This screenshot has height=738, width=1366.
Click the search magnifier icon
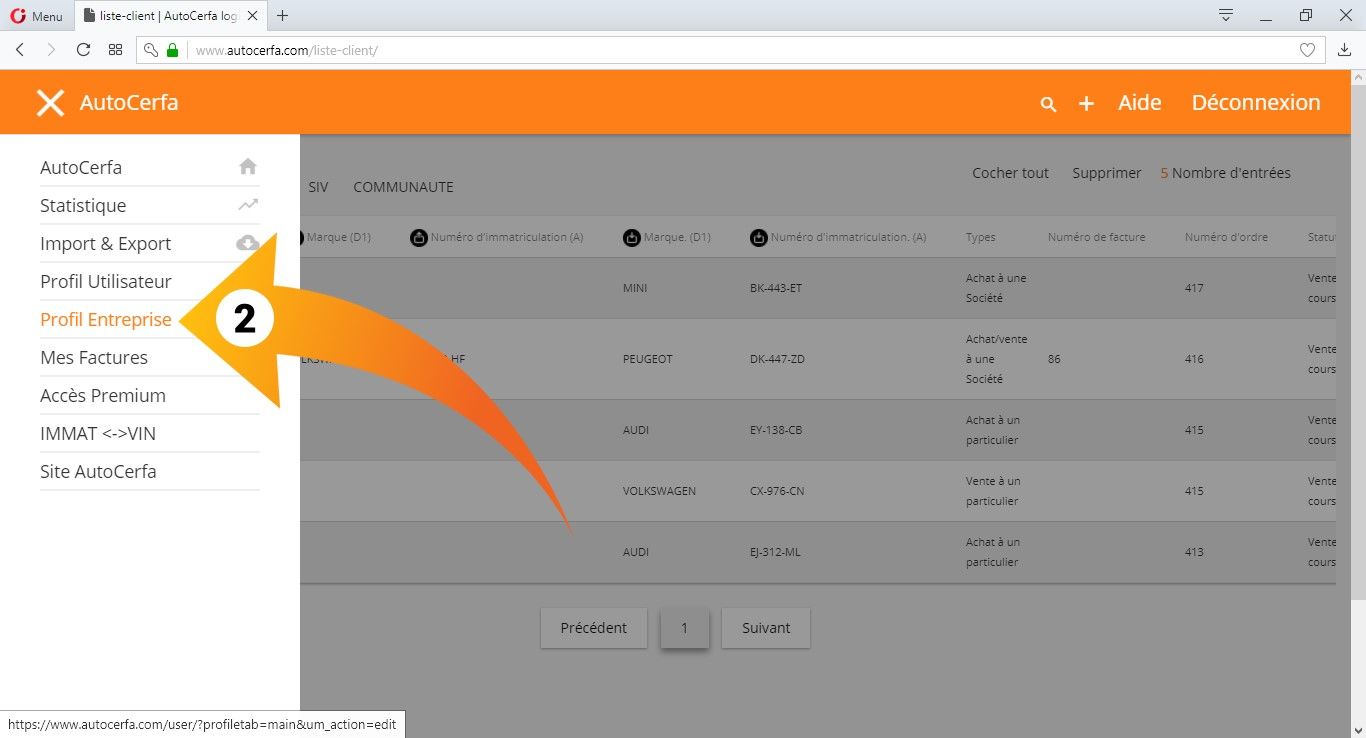pyautogui.click(x=1048, y=104)
